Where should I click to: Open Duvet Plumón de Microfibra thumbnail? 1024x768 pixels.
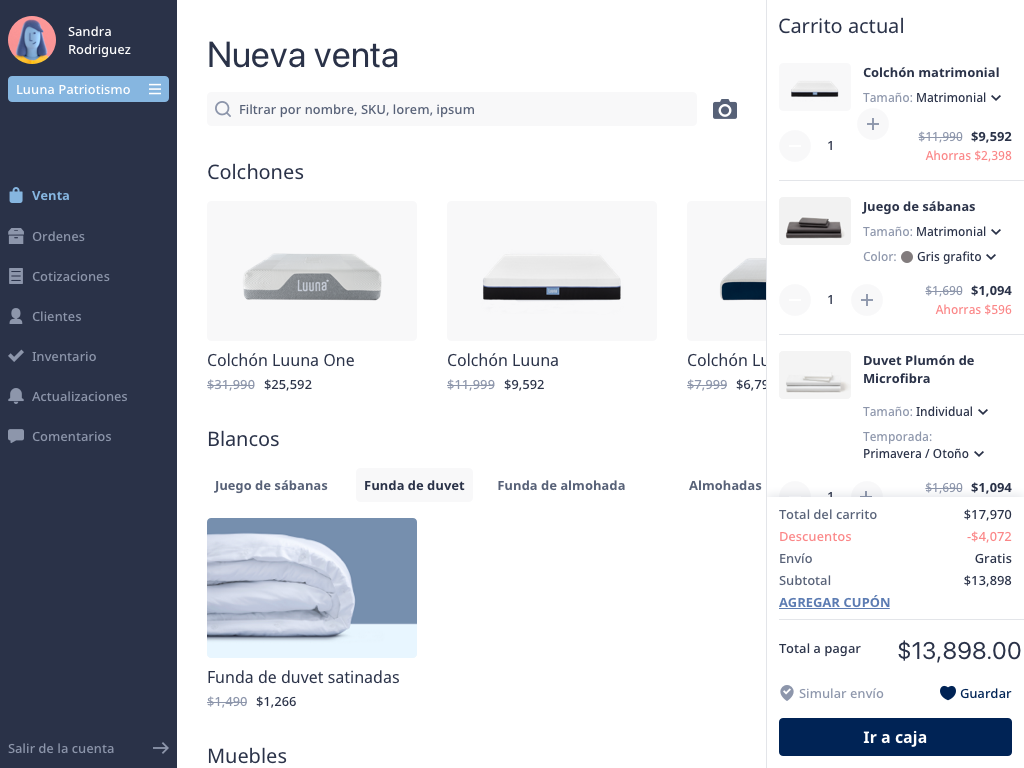[x=815, y=375]
